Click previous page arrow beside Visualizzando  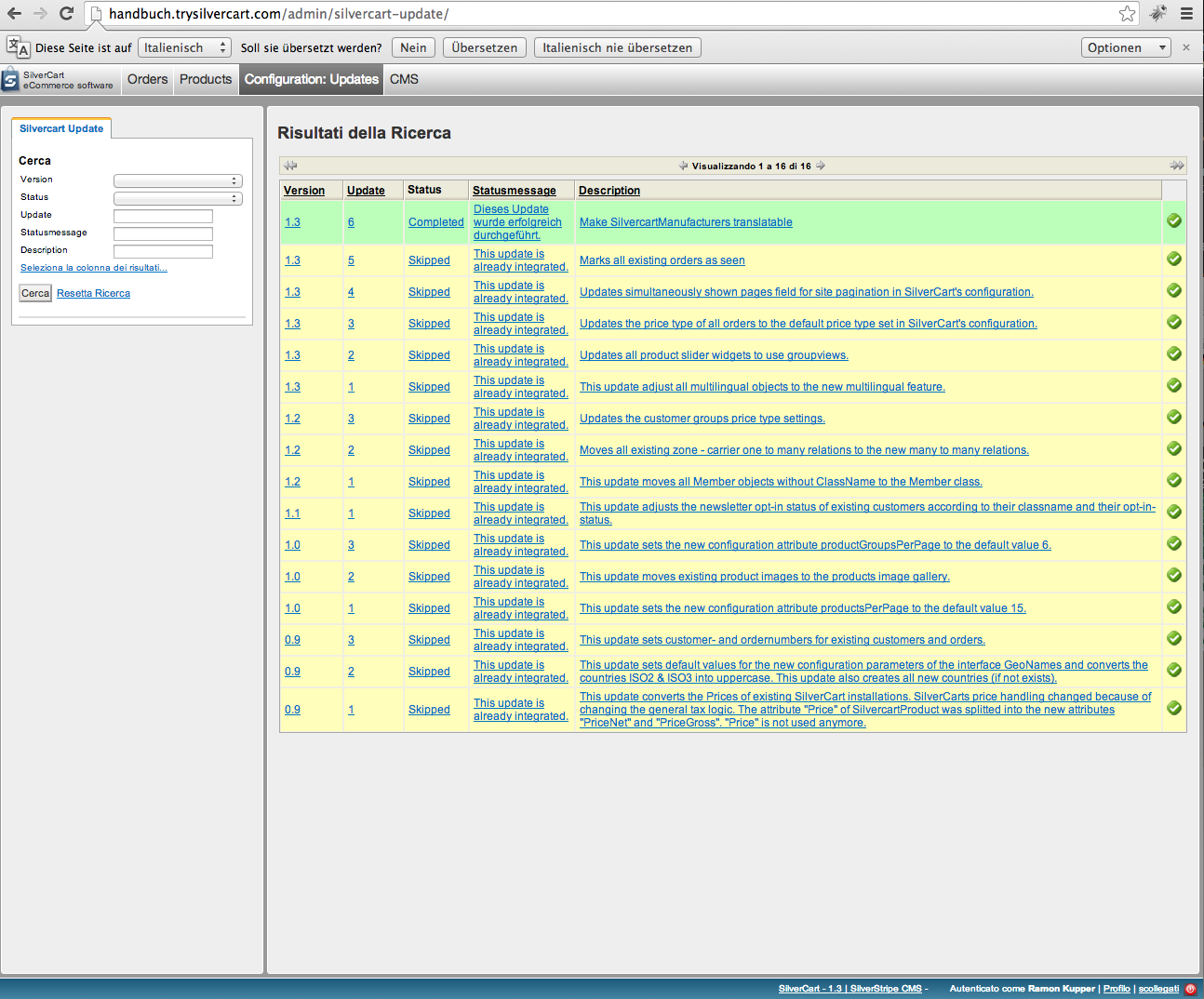click(x=683, y=166)
